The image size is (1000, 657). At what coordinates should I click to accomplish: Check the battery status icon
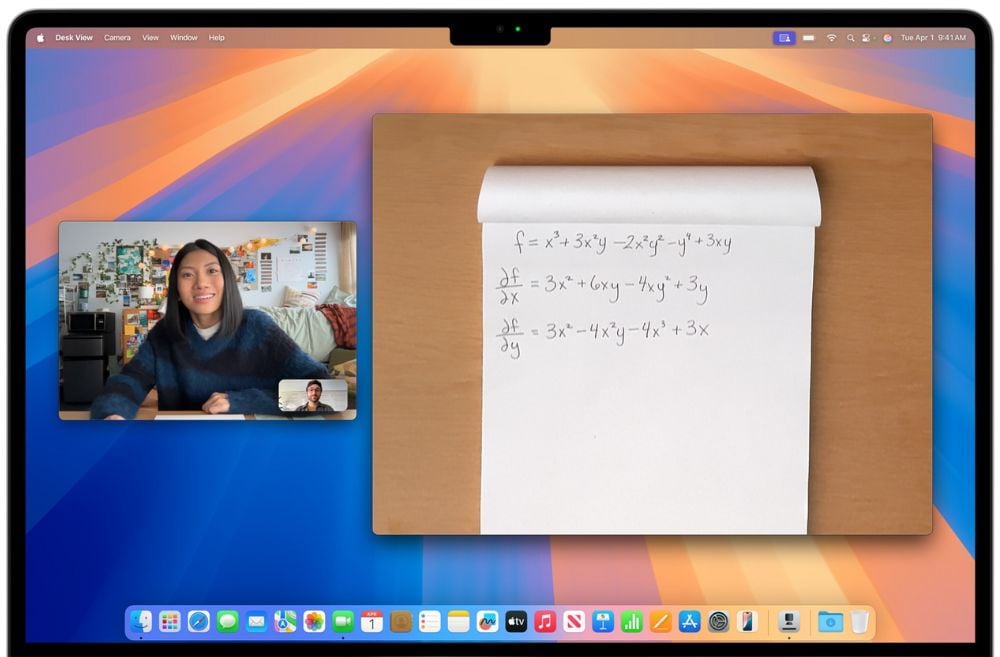(809, 38)
